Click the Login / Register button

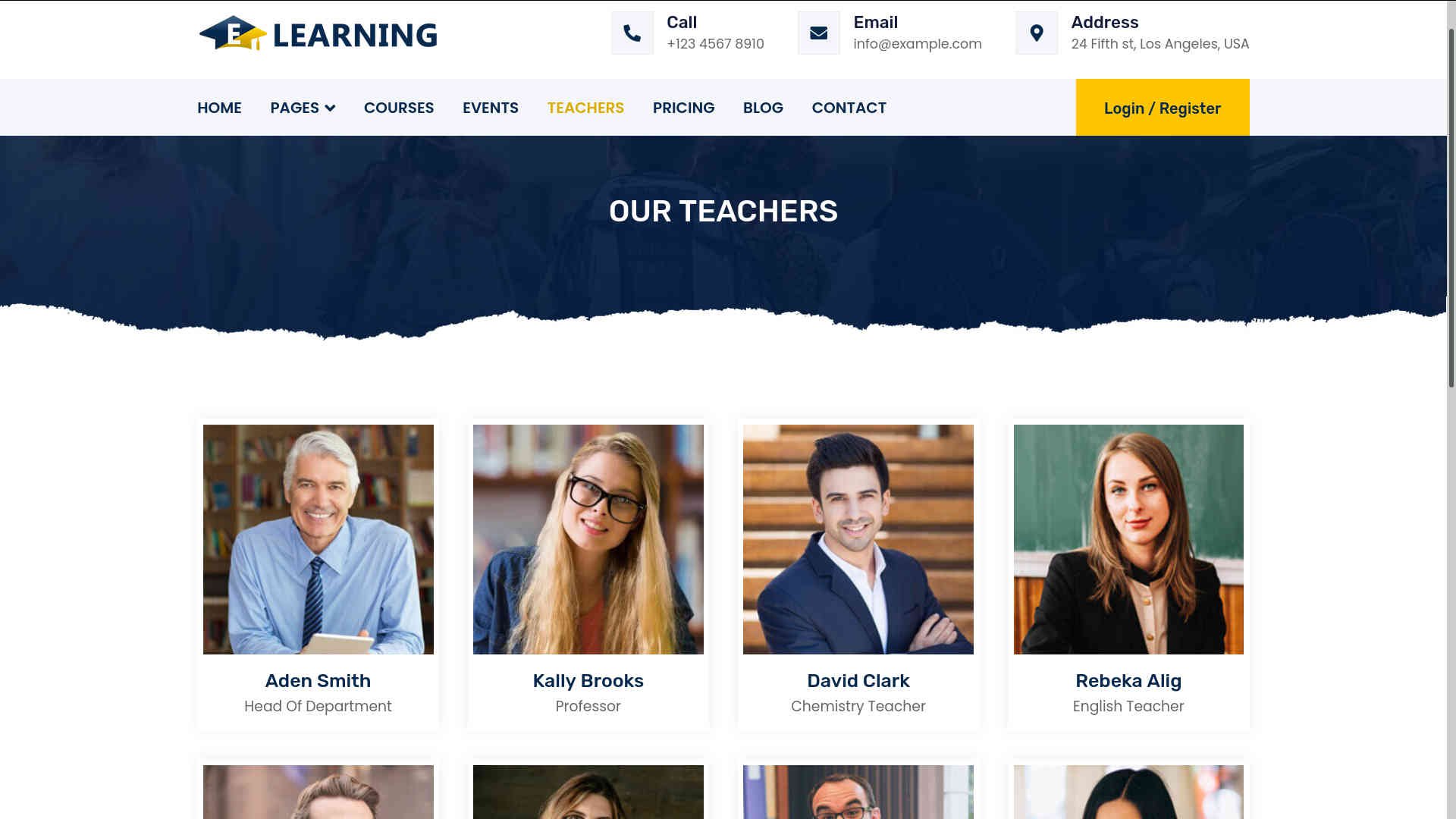pyautogui.click(x=1163, y=108)
